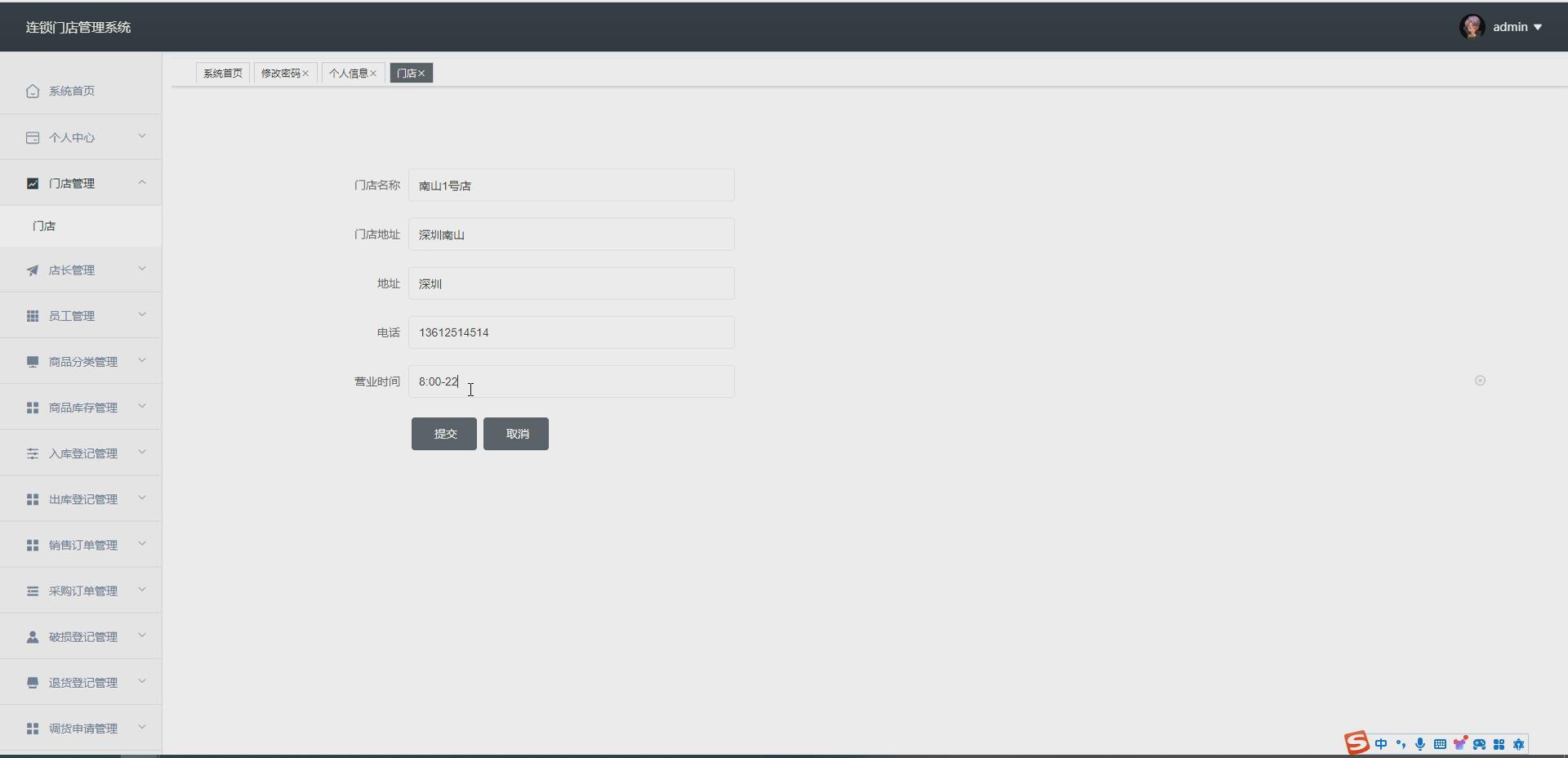
Task: Click the game controller icon in Sogou bar
Action: (x=1479, y=744)
